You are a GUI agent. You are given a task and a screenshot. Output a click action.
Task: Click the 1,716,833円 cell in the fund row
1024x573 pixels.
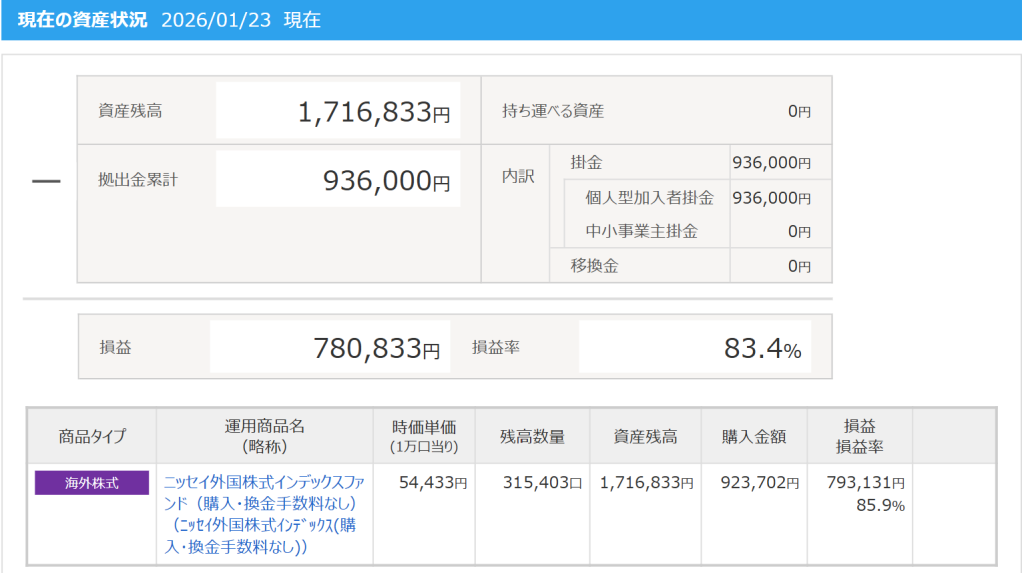point(647,483)
